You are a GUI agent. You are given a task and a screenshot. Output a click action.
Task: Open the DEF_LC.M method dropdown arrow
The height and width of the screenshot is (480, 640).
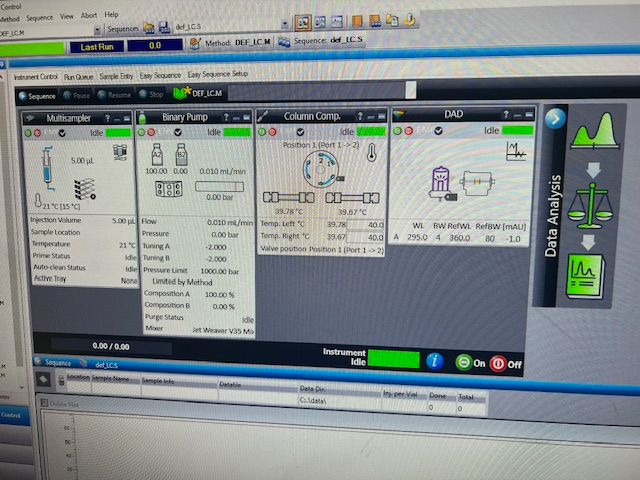[97, 30]
